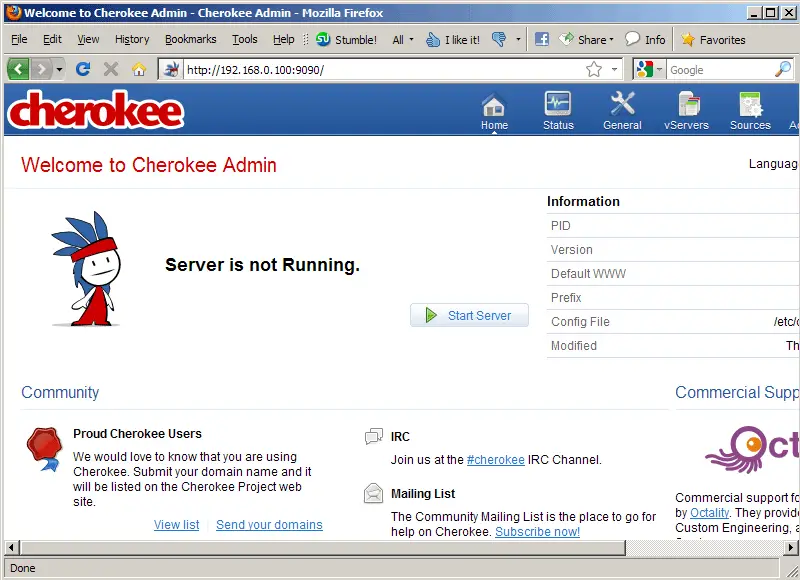Click the Proud Cherokee Users seal icon
The height and width of the screenshot is (580, 800).
tap(44, 449)
